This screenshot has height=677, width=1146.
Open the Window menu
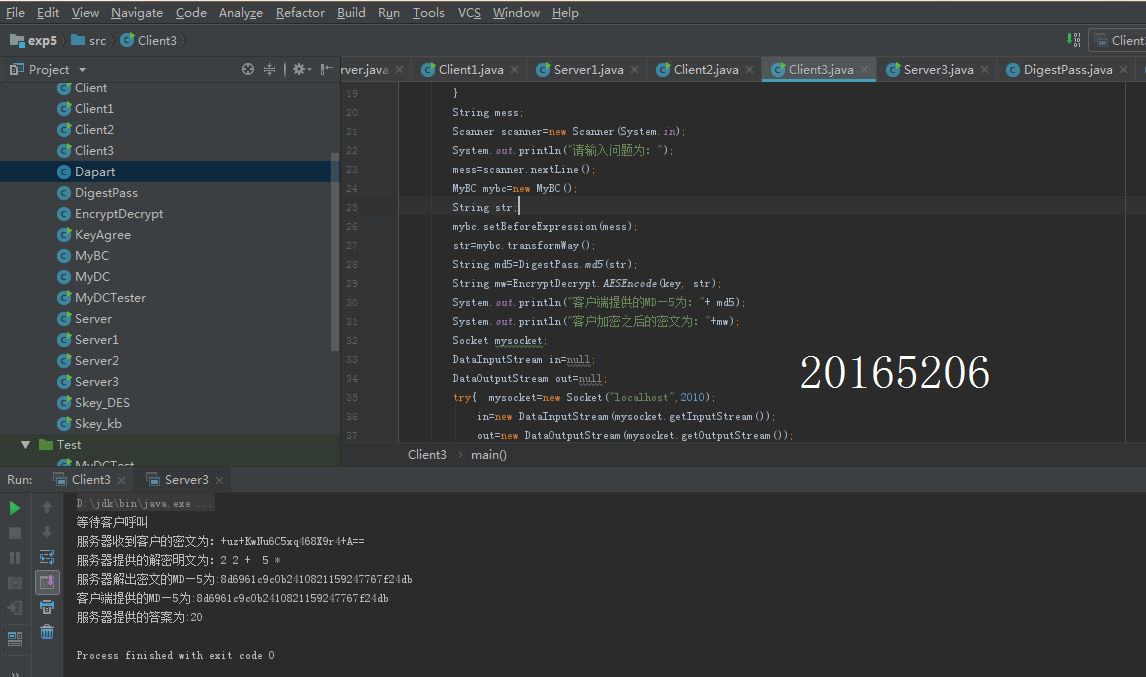point(516,12)
